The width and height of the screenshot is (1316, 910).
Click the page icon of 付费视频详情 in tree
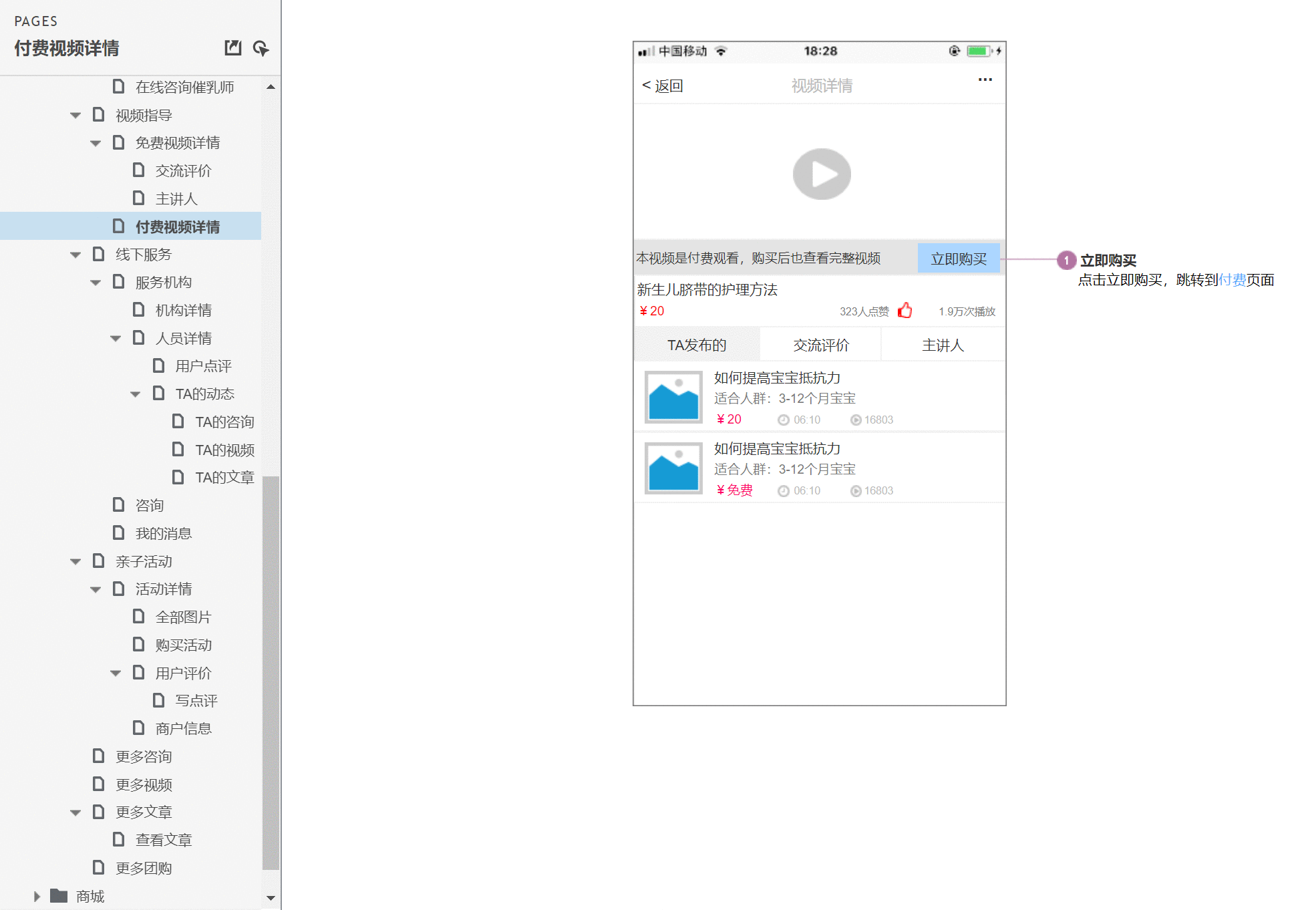click(x=119, y=226)
